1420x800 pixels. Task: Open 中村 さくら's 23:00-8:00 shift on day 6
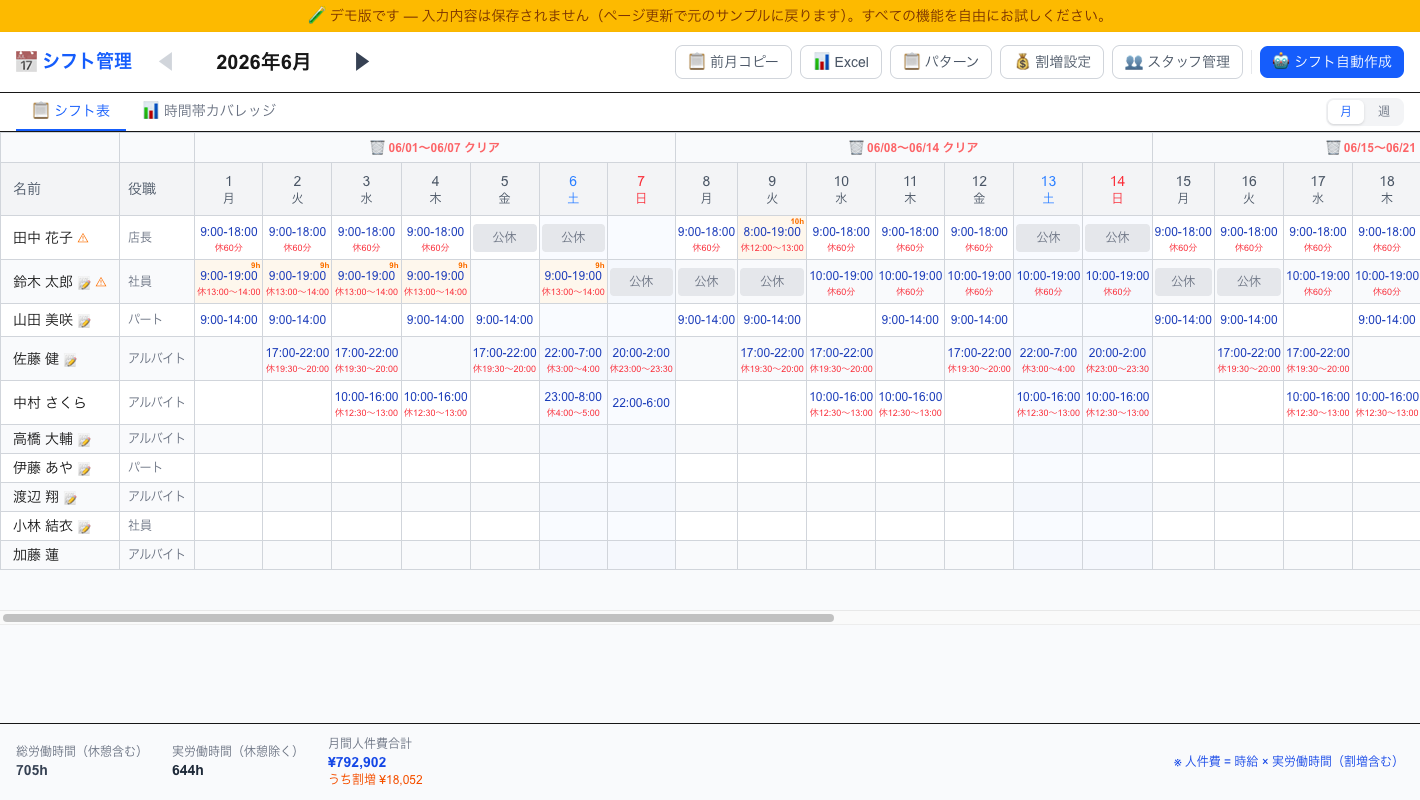(573, 403)
